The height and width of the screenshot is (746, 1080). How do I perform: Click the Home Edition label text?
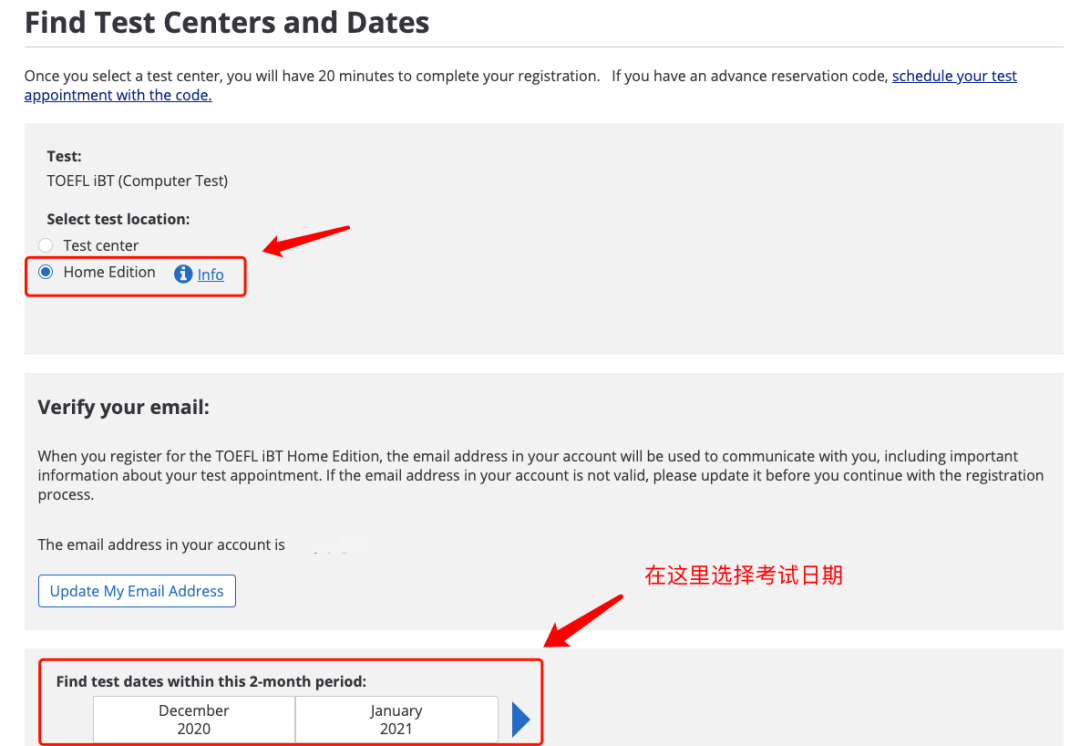(x=109, y=272)
